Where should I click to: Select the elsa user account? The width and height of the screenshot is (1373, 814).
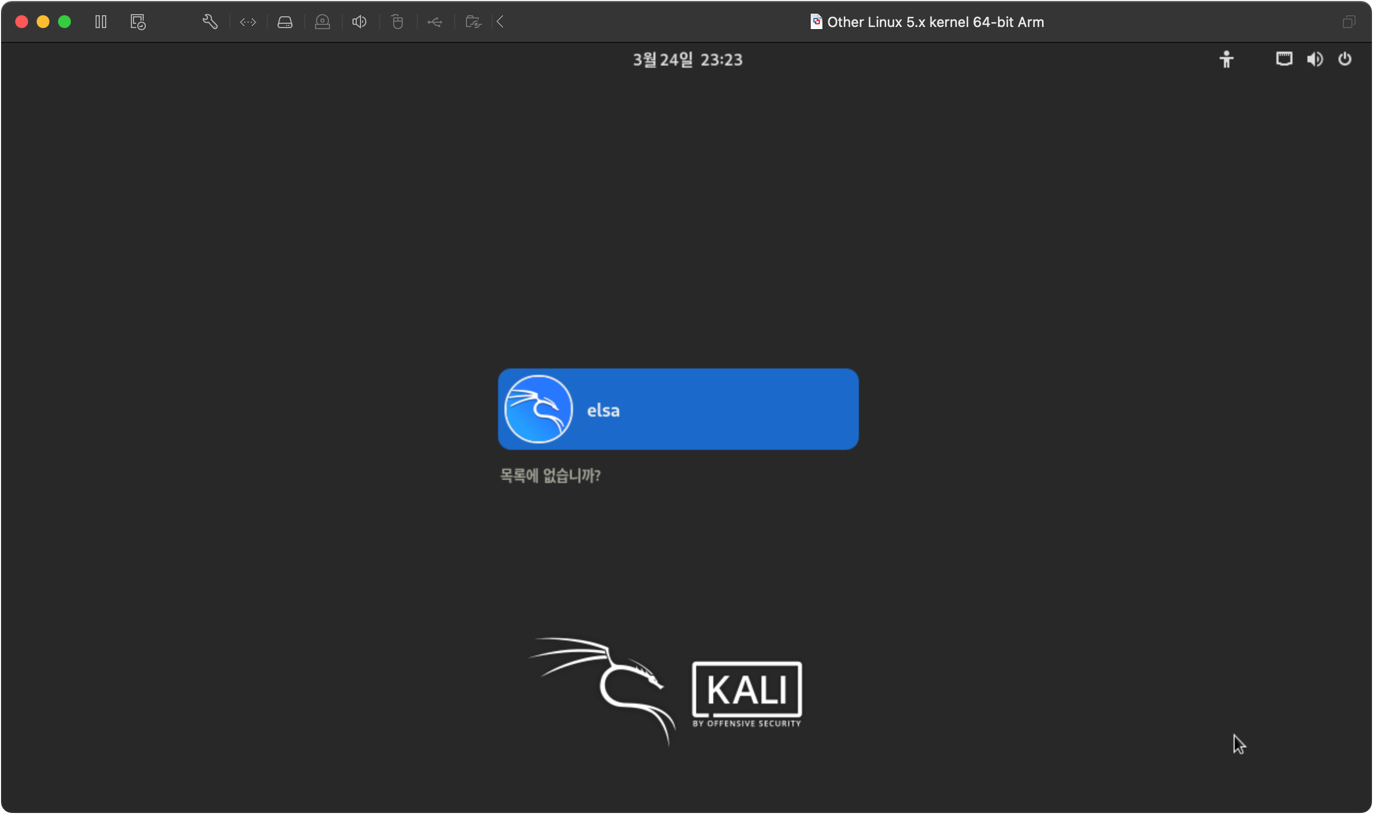tap(678, 409)
